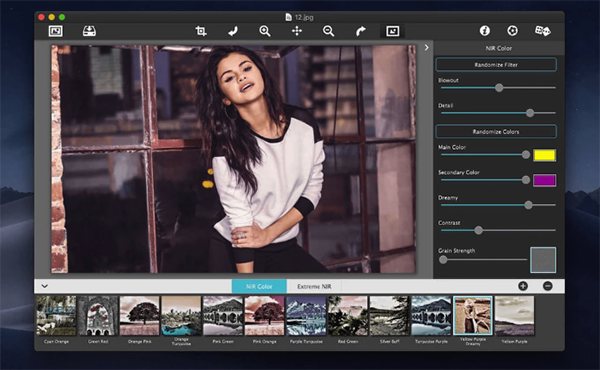
Task: Select the Turquoise Purple preset thumbnail
Action: coord(431,316)
